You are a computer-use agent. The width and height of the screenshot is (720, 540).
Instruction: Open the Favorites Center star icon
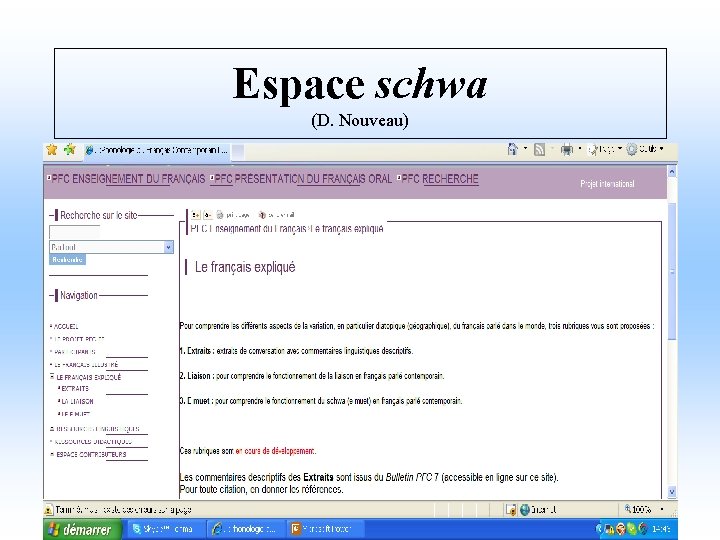[52, 150]
